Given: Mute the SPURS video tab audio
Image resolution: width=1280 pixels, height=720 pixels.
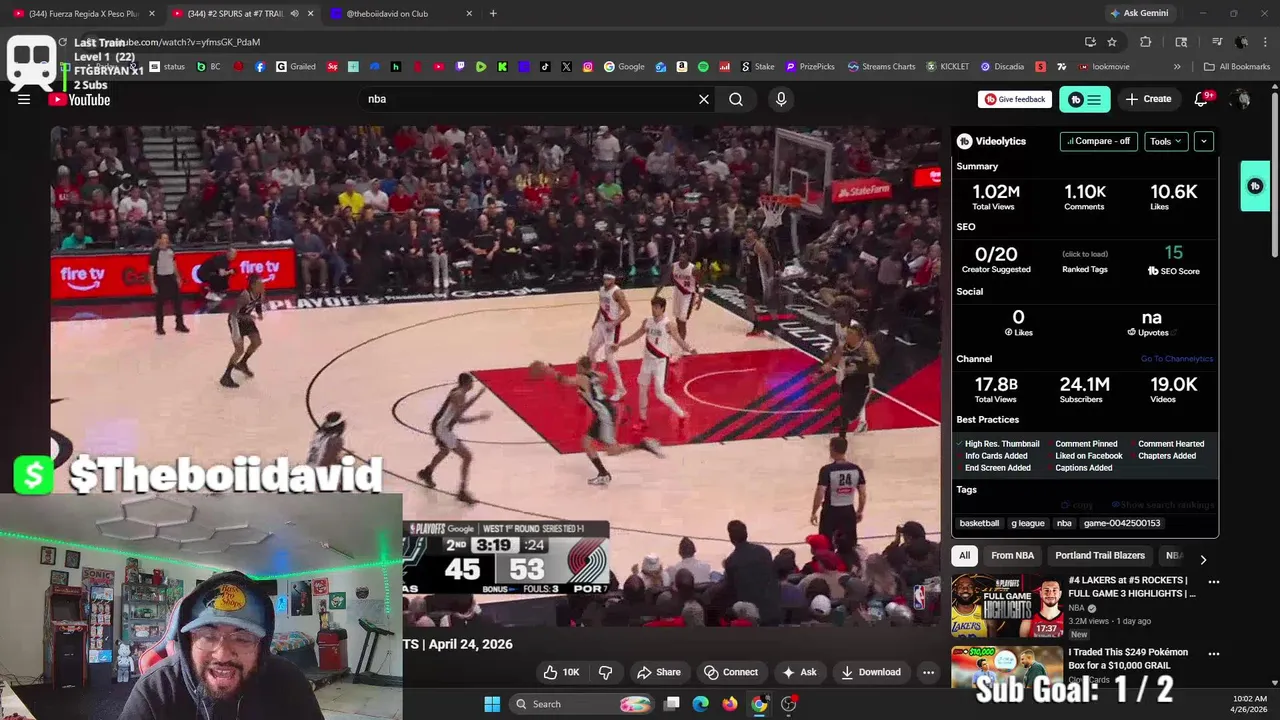Looking at the screenshot, I should coord(294,14).
